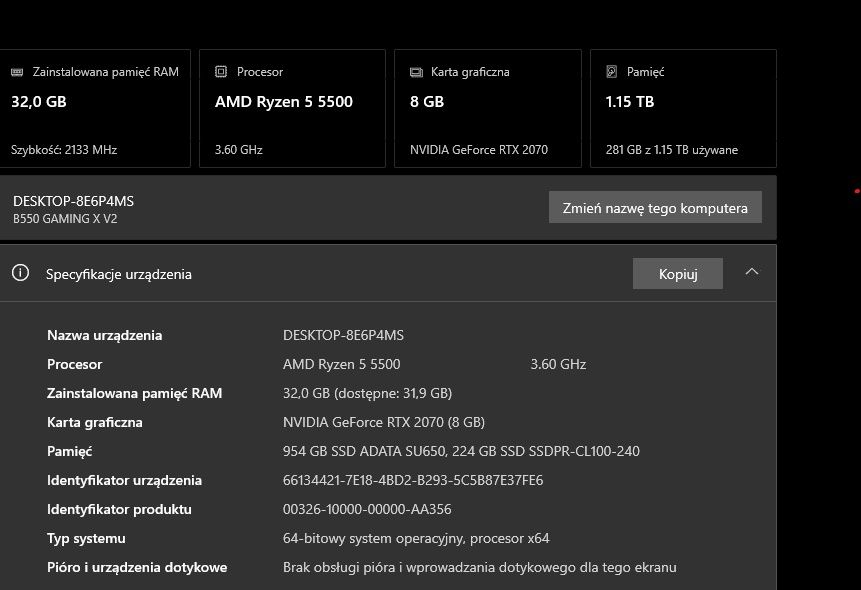The image size is (861, 590).
Task: Click B550 GAMING X V2 text
Action: [65, 219]
